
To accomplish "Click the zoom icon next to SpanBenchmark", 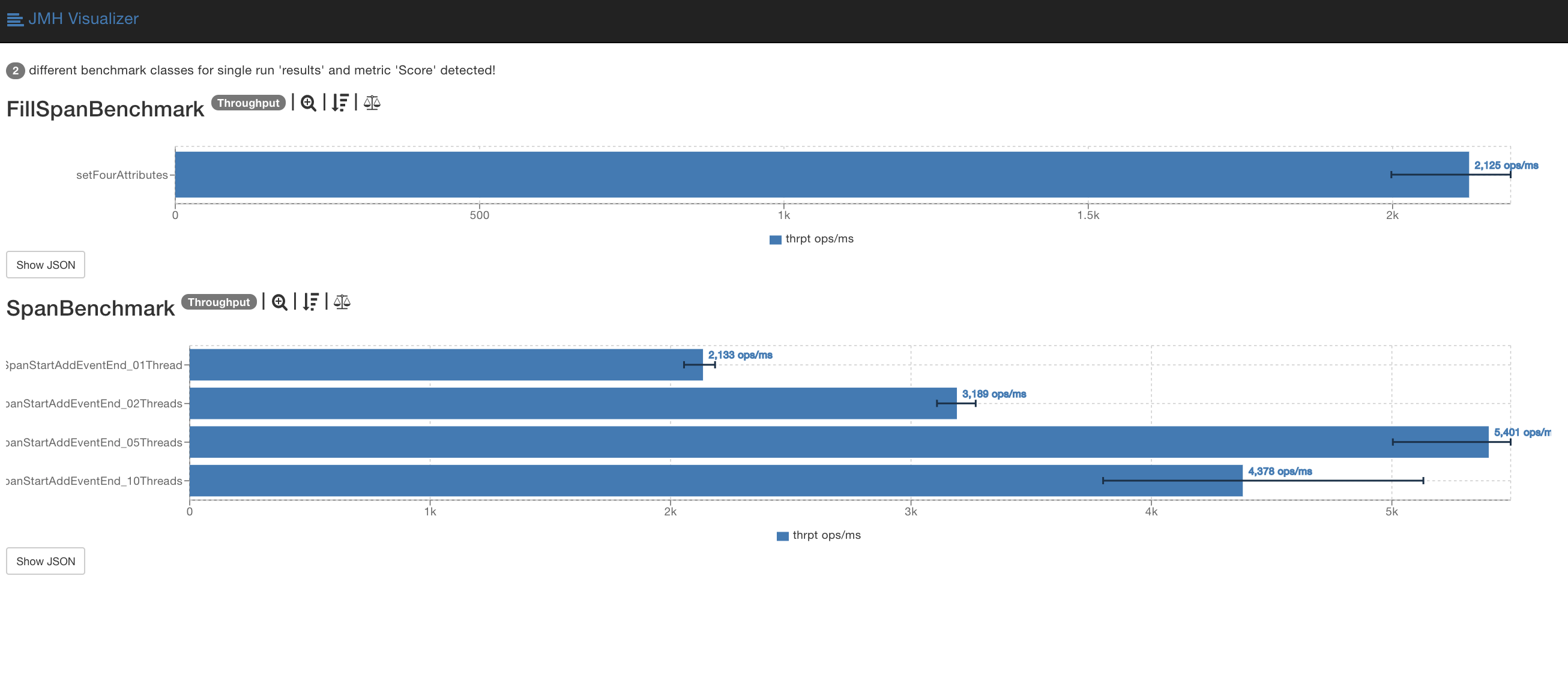I will tap(280, 302).
